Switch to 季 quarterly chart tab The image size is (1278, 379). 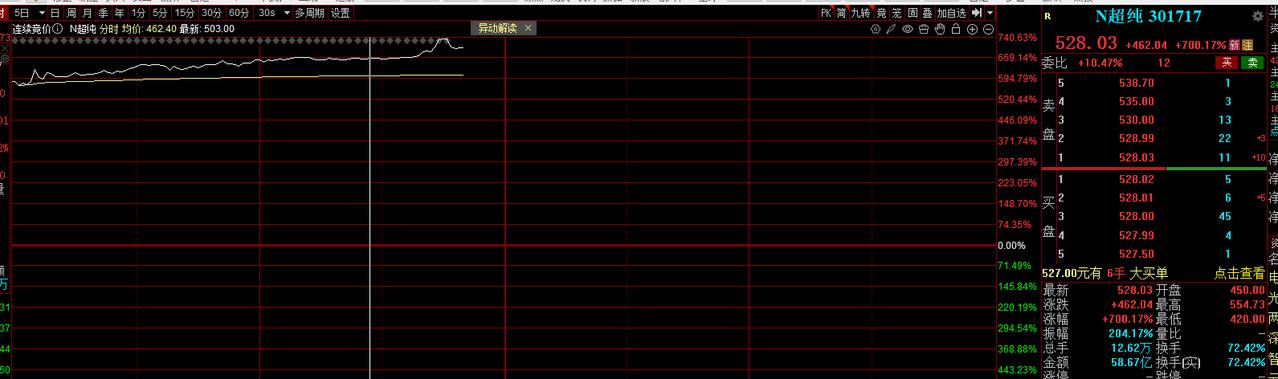pyautogui.click(x=103, y=13)
